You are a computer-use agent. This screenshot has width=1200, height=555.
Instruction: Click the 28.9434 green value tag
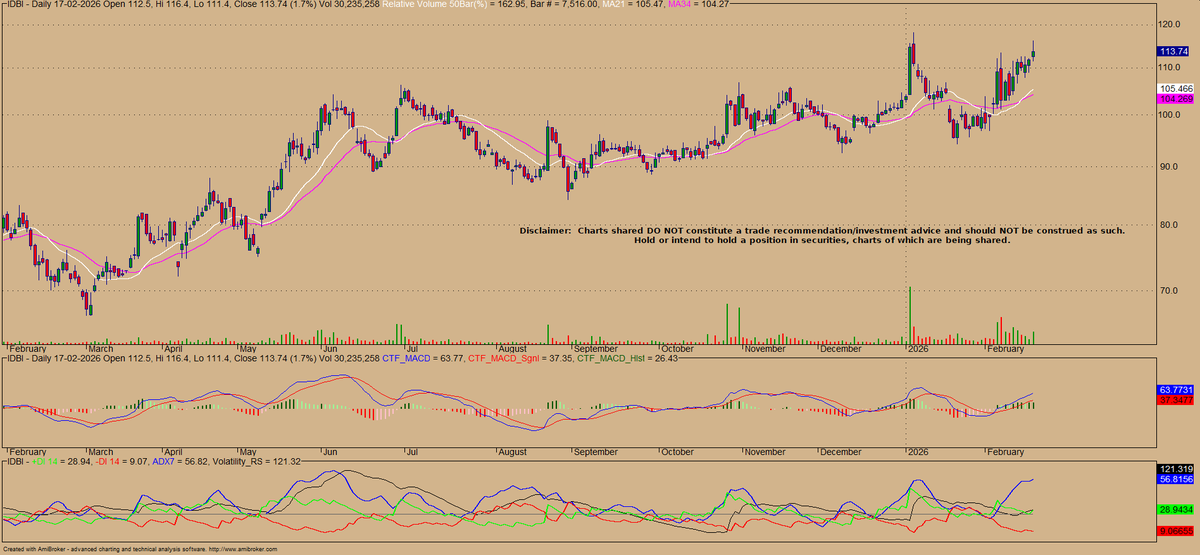(x=1176, y=509)
